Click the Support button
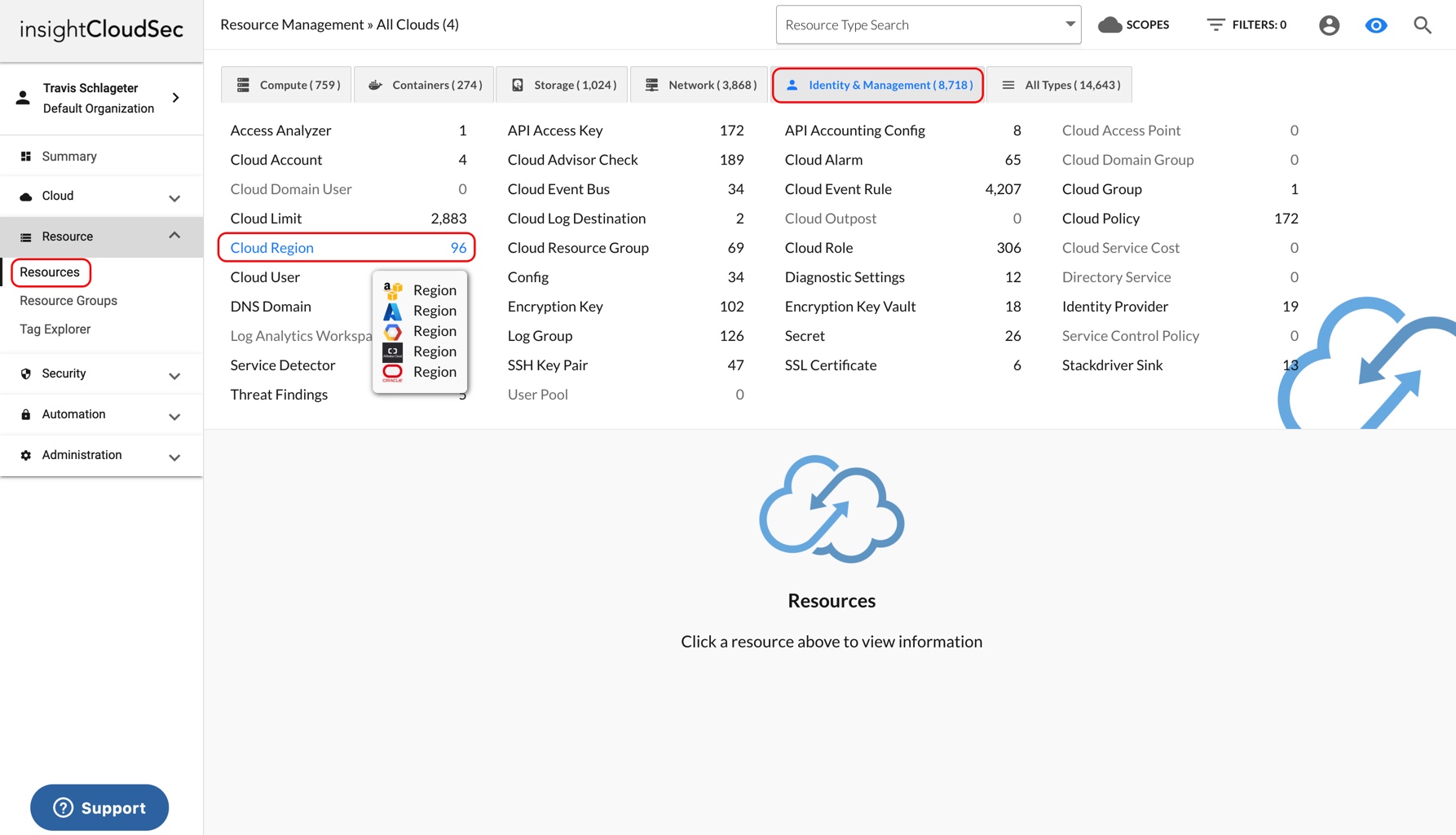The height and width of the screenshot is (835, 1456). pos(99,808)
